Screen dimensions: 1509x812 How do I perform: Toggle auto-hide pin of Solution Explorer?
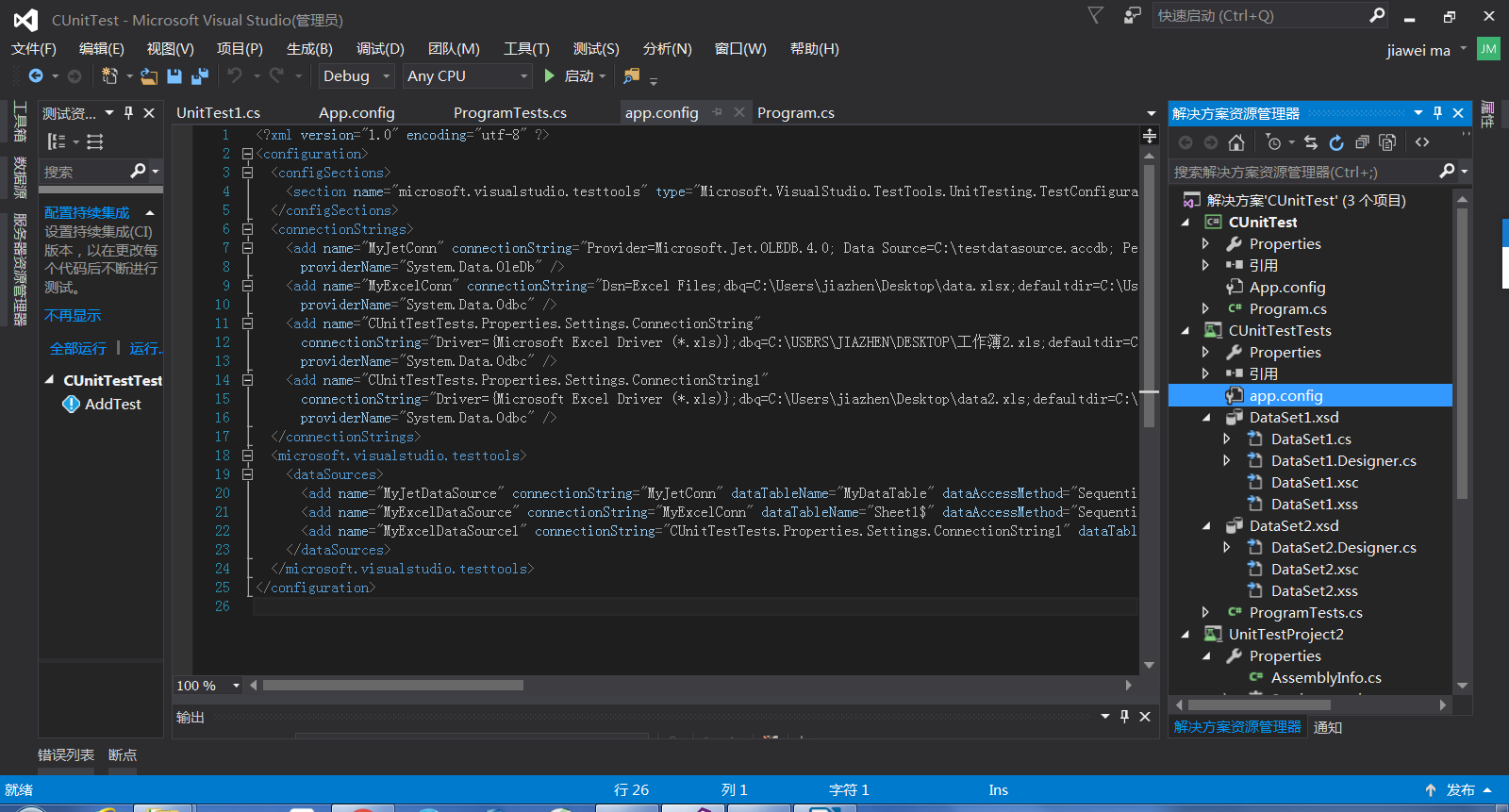1437,113
